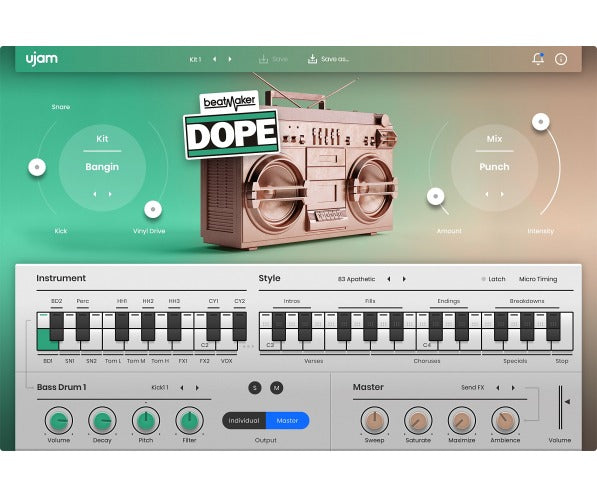The image size is (597, 497).
Task: Click the Master Maximize knob
Action: coord(461,420)
